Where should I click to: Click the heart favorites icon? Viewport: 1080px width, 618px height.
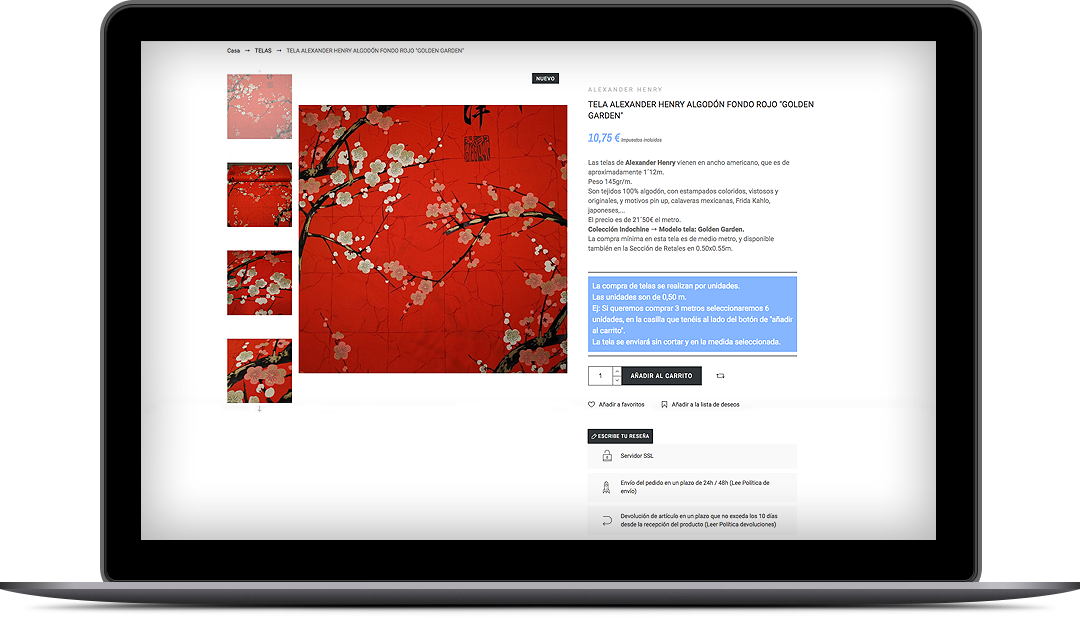592,404
